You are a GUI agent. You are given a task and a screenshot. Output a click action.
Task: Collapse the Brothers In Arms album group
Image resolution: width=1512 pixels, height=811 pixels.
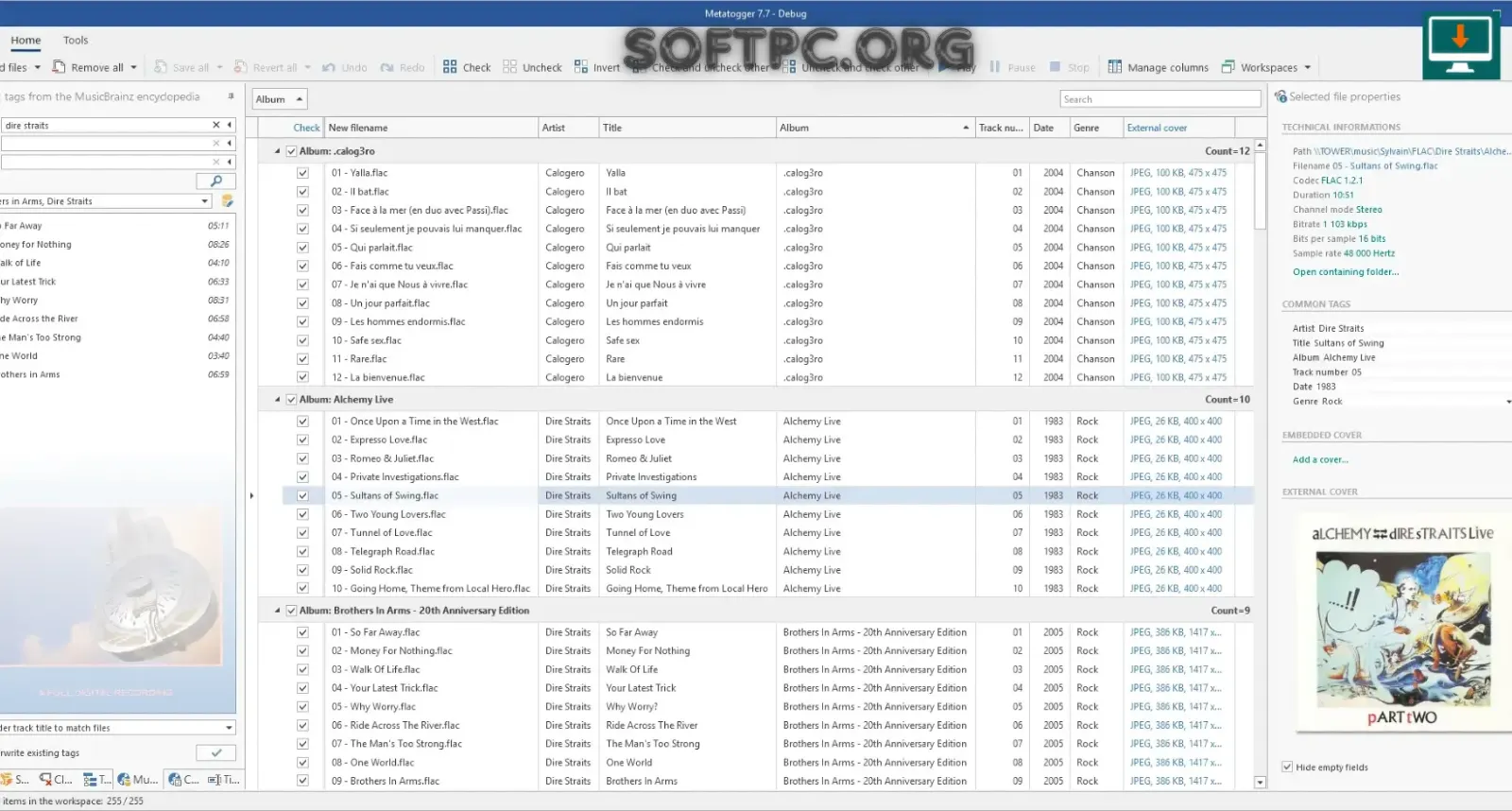click(x=277, y=611)
